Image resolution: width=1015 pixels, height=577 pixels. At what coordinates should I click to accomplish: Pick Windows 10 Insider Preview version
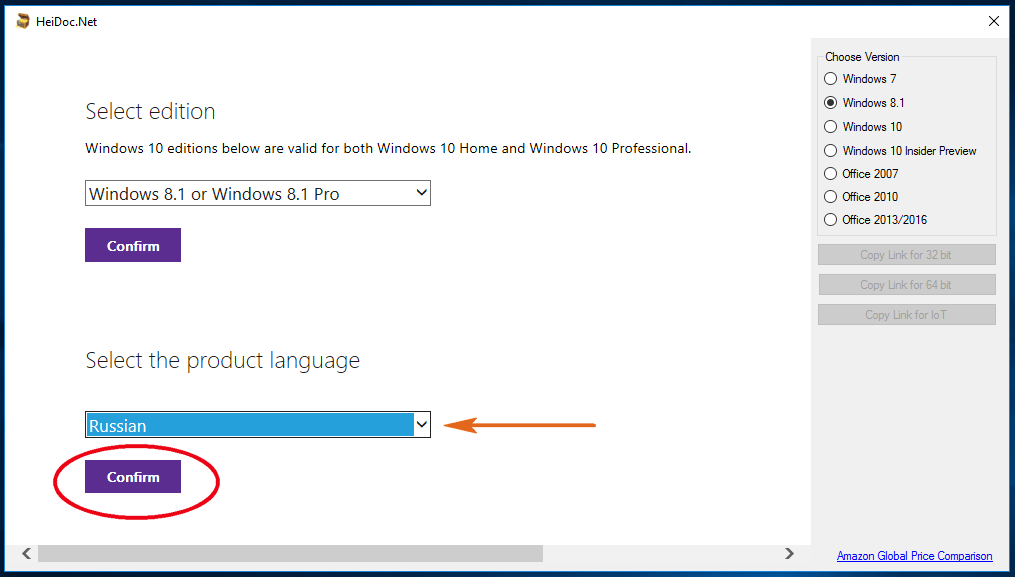click(x=830, y=151)
